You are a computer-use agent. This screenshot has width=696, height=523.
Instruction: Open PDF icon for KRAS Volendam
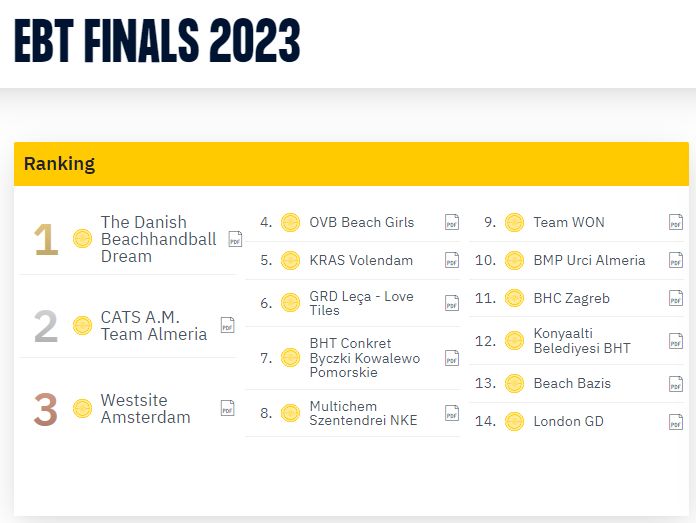[452, 260]
